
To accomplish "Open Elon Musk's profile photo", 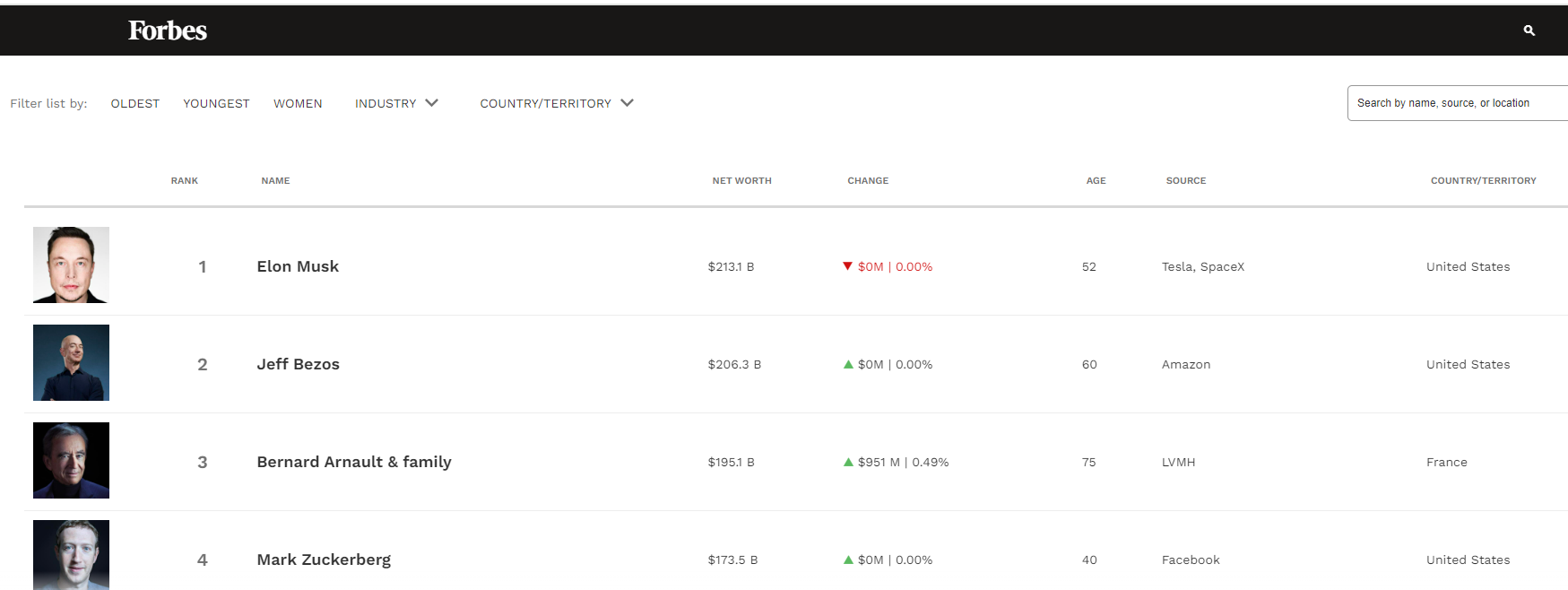I will (x=71, y=265).
